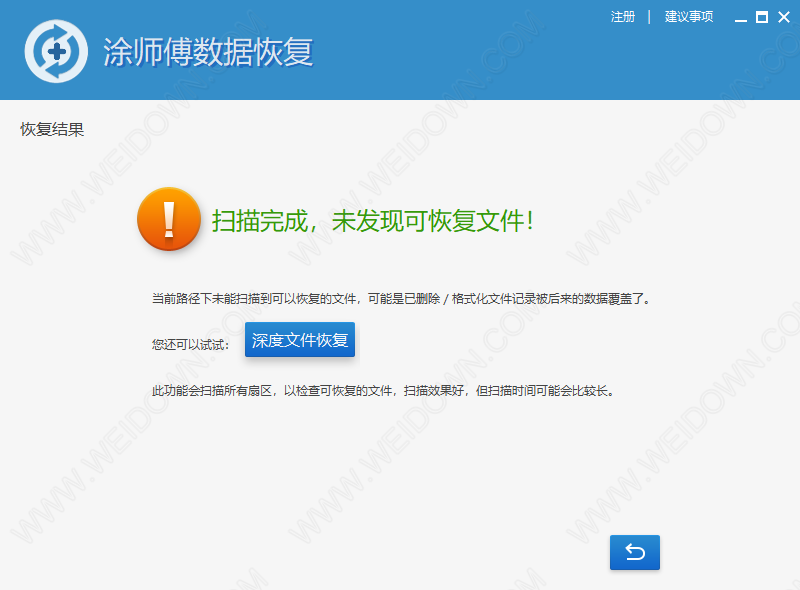Click the 涂师傅数据恢复 title text
Viewport: 800px width, 590px height.
coord(208,51)
